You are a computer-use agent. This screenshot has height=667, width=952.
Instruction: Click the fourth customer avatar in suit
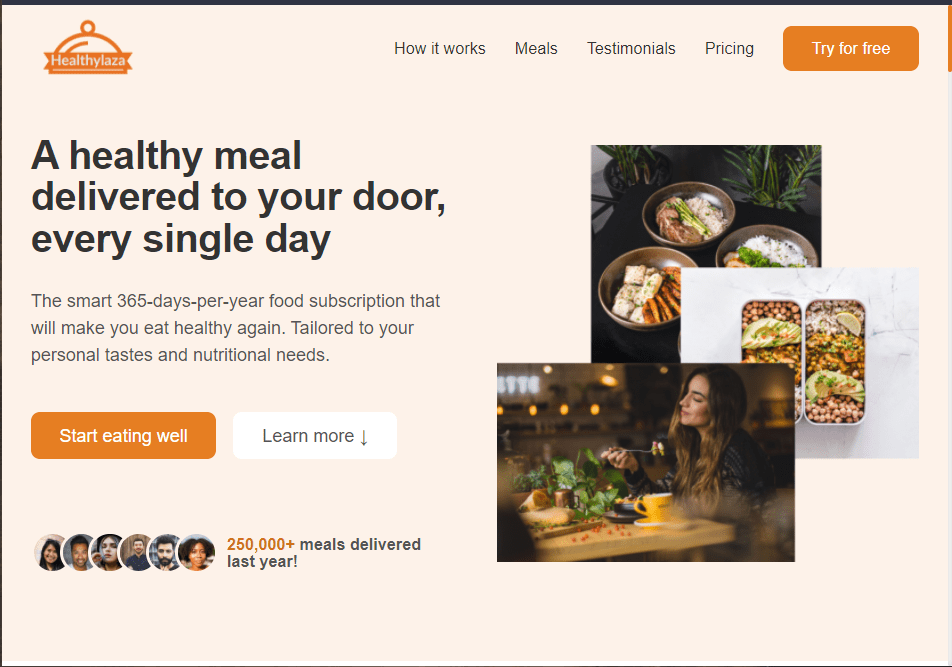138,552
